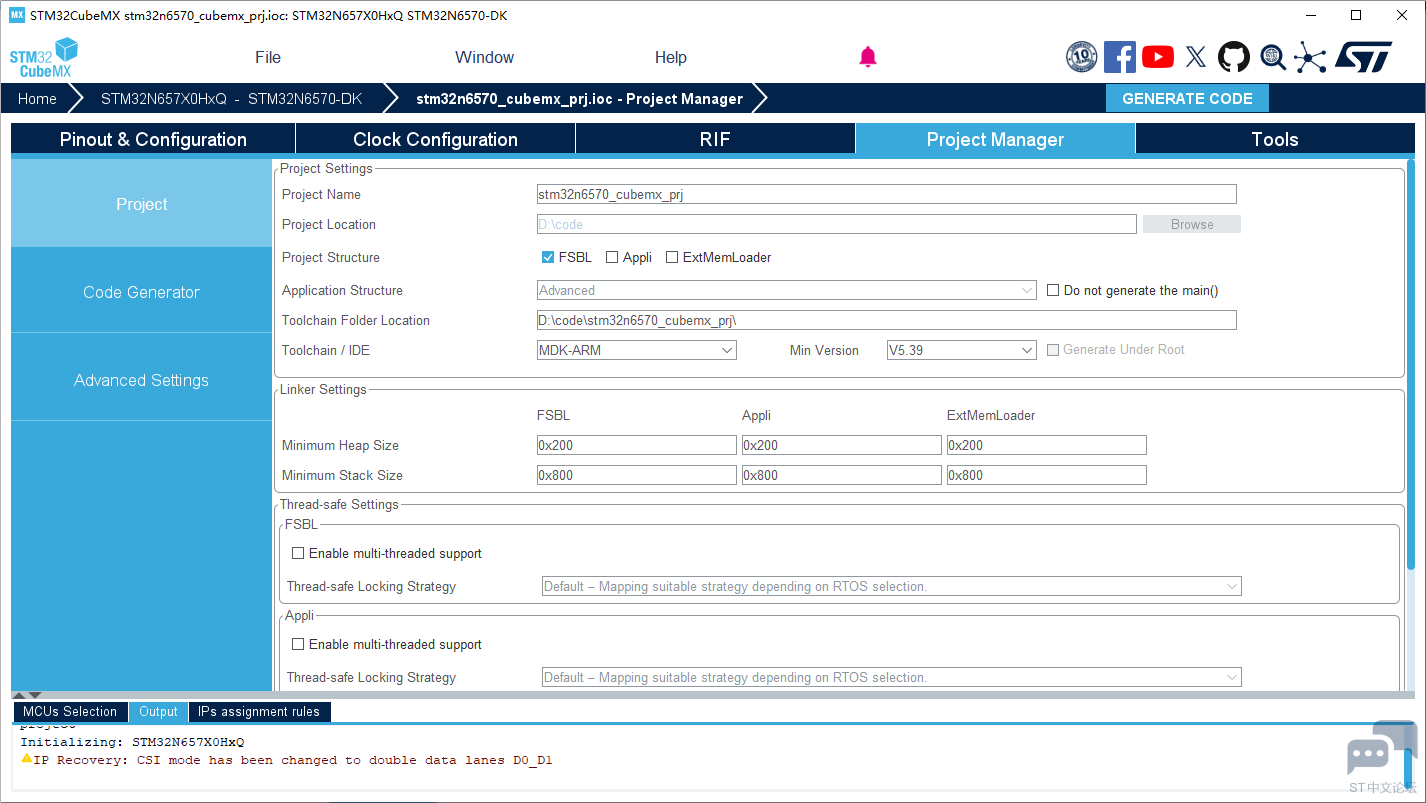Viewport: 1426px width, 803px height.
Task: Click the 10-year anniversary badge icon
Action: pyautogui.click(x=1082, y=57)
